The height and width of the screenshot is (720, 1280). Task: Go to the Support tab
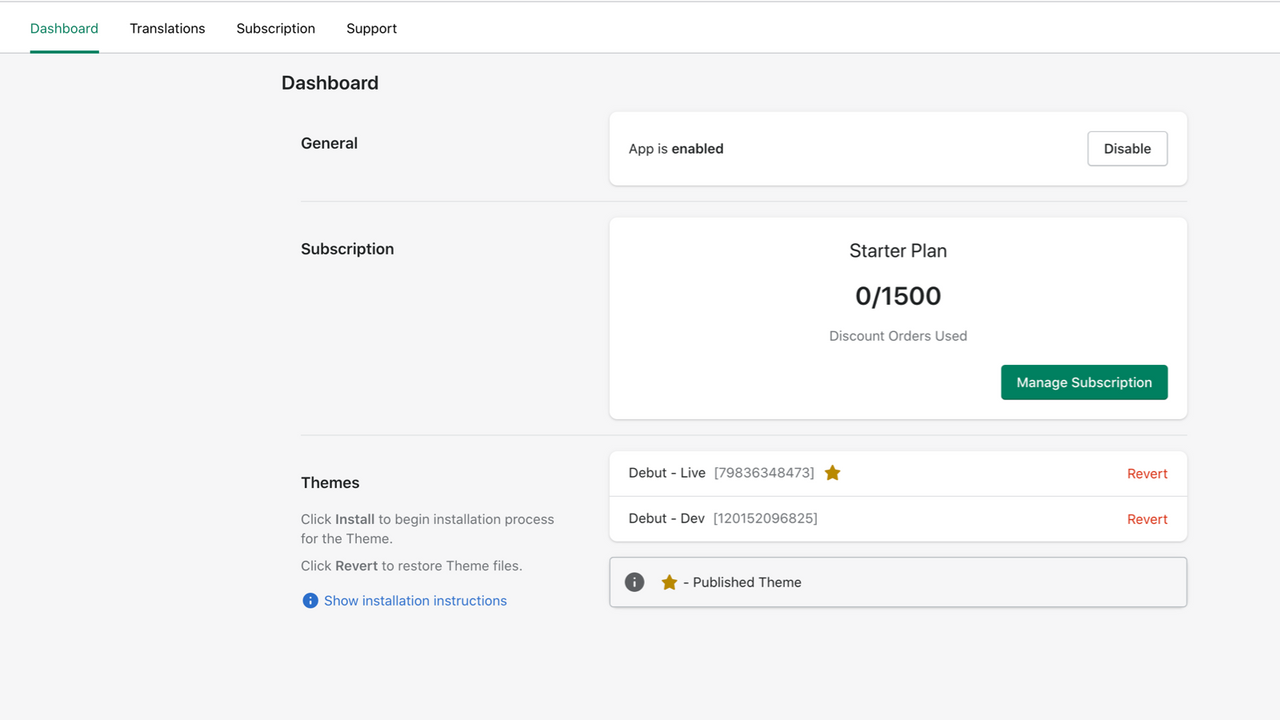pyautogui.click(x=371, y=28)
